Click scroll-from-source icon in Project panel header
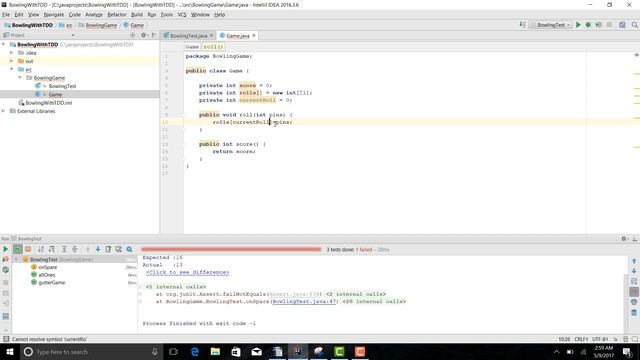Screen dimensions: 640x360 132,35
